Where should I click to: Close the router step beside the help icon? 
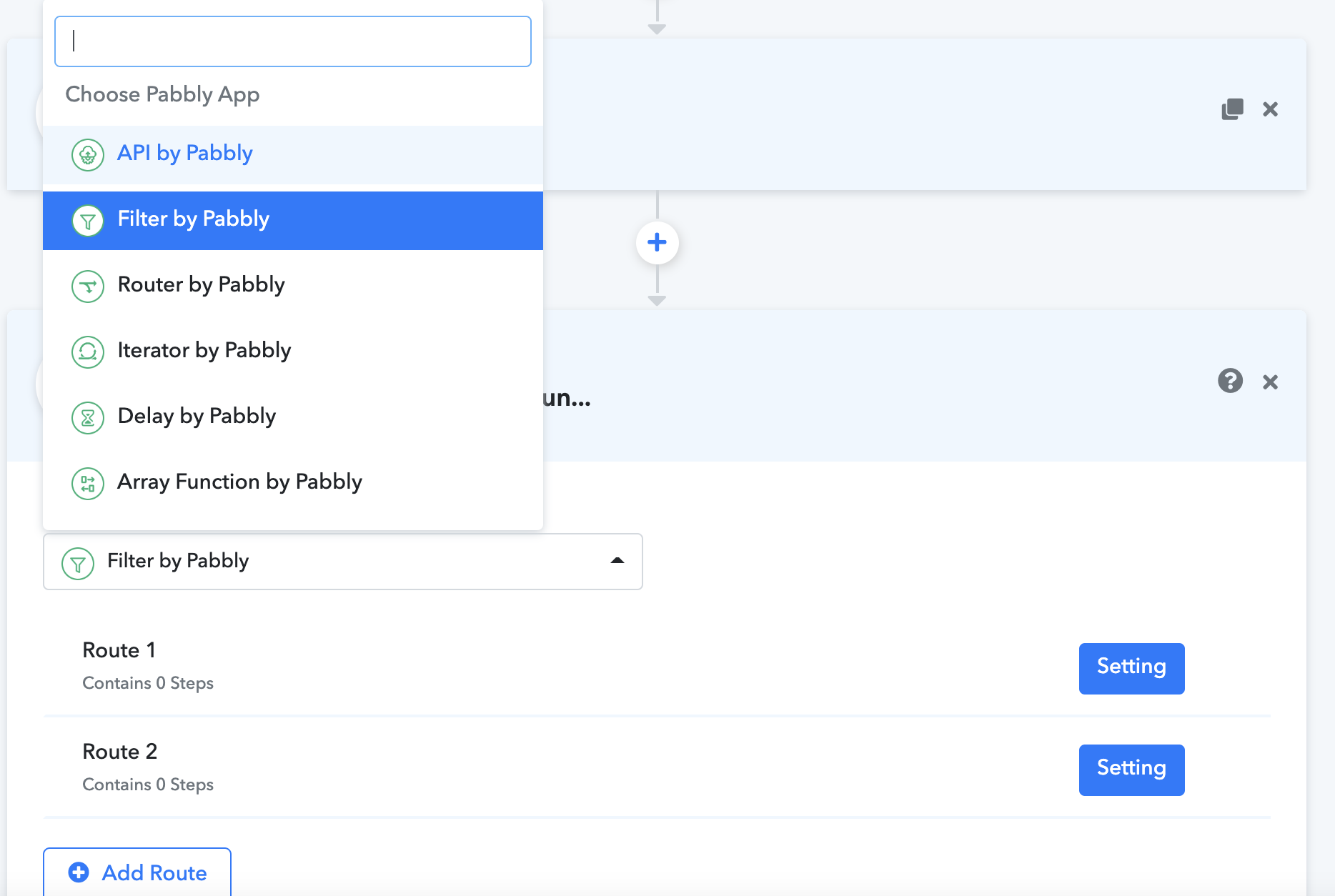(1270, 382)
